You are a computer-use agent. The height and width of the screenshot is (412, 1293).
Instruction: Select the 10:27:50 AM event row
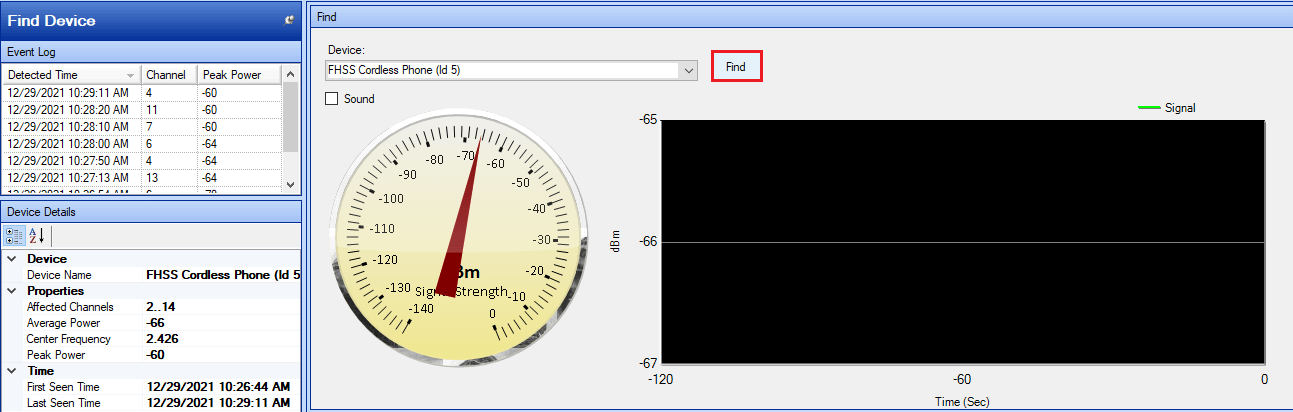tap(142, 161)
